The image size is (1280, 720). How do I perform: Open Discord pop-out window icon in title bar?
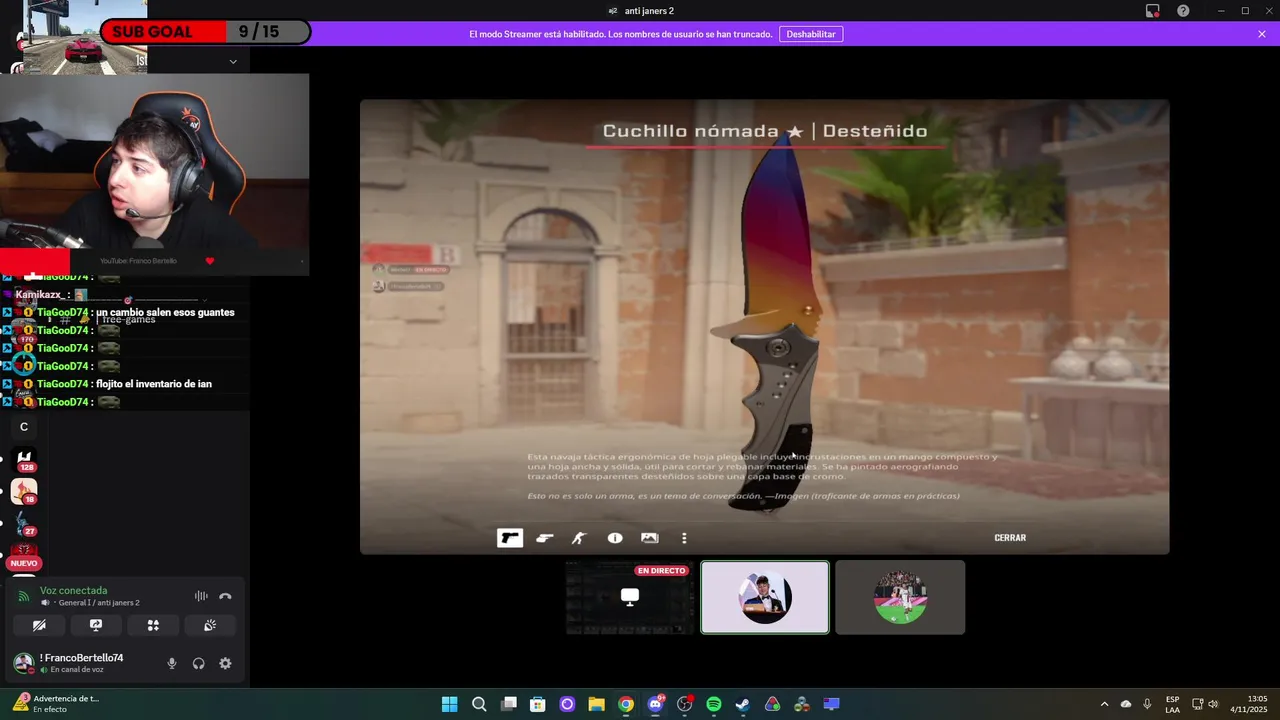point(1153,11)
